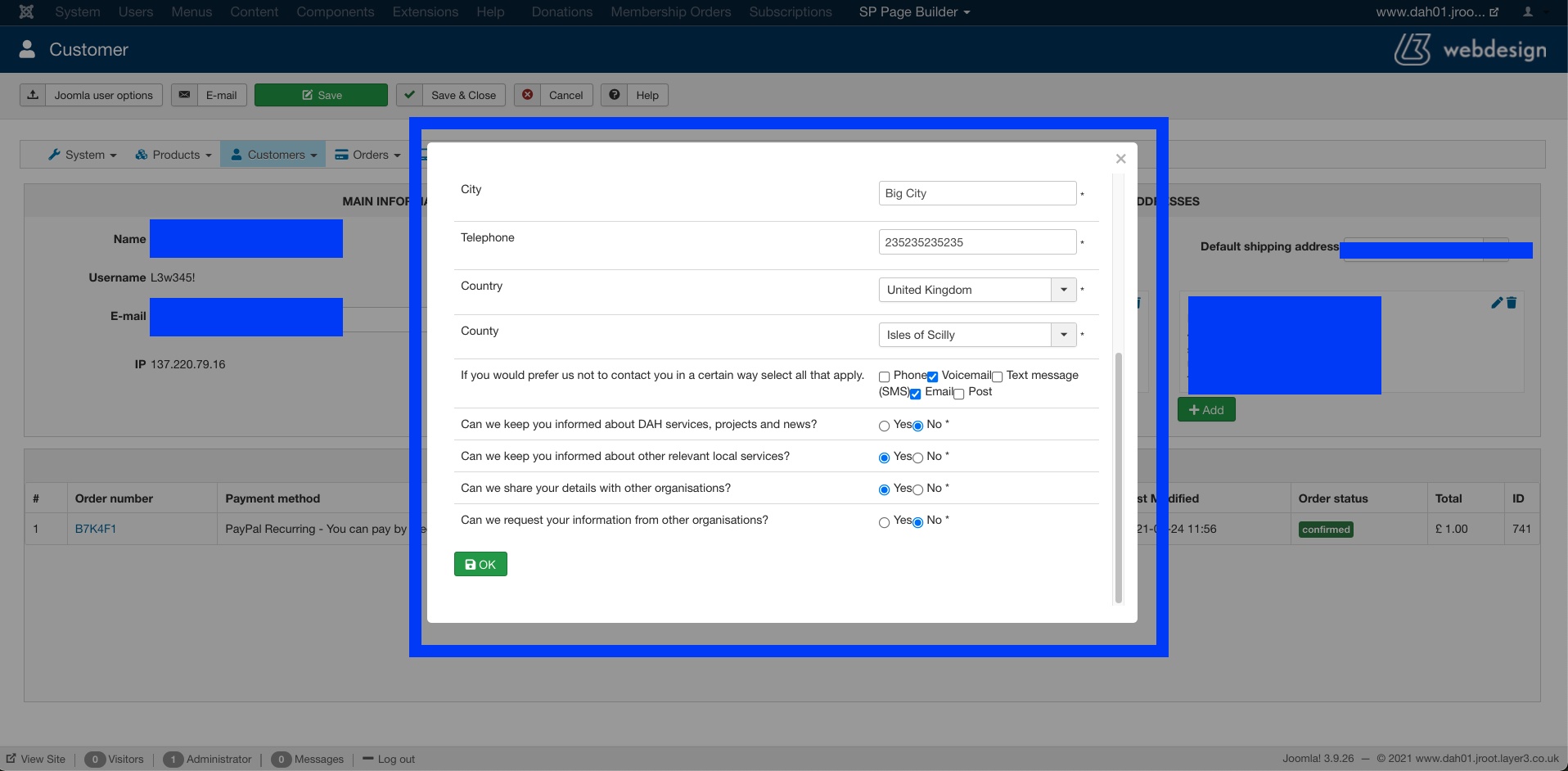Click the Joomla logo icon

point(26,11)
